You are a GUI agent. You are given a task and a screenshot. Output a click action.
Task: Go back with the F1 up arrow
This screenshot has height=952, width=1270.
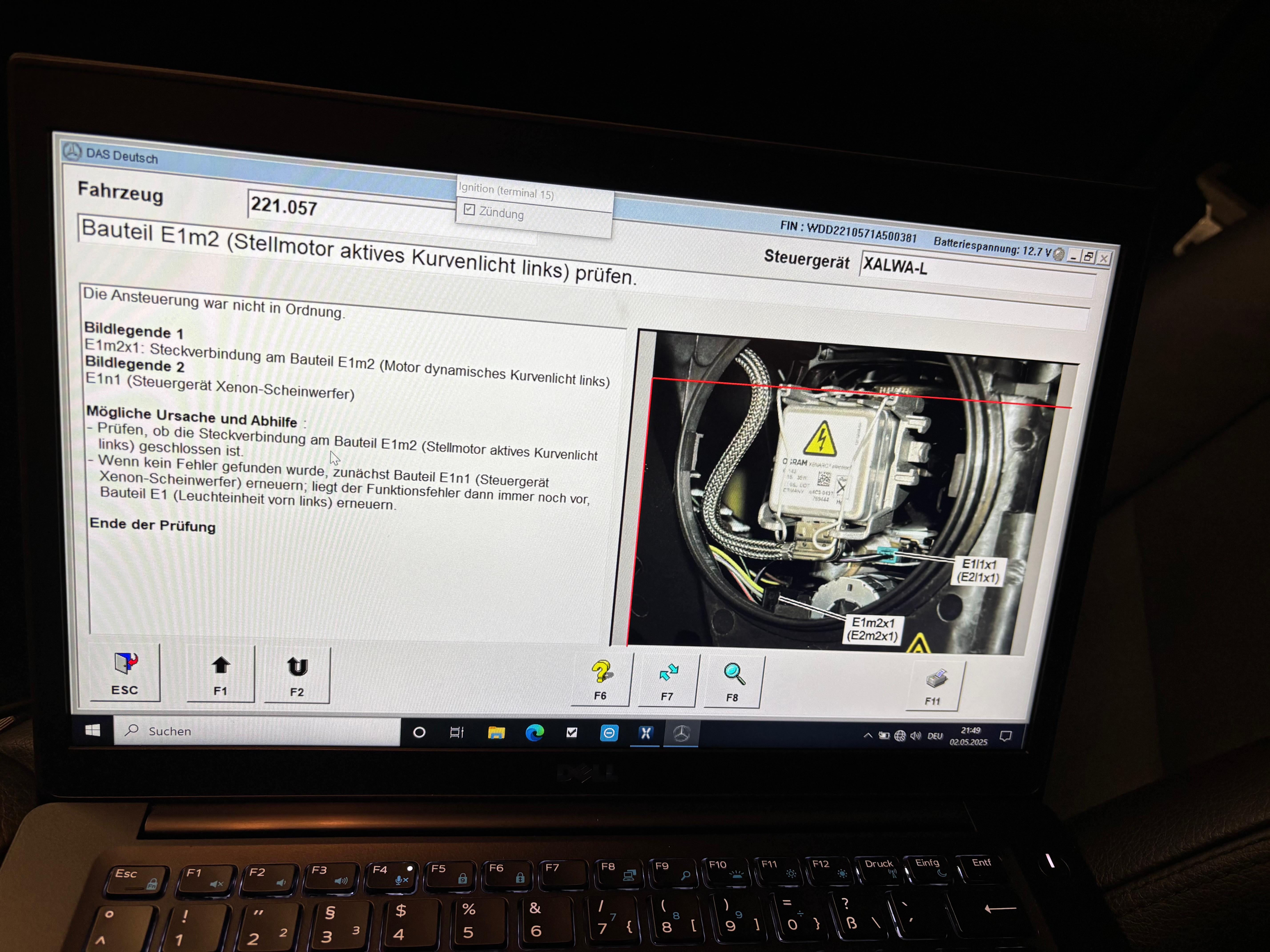pos(221,674)
